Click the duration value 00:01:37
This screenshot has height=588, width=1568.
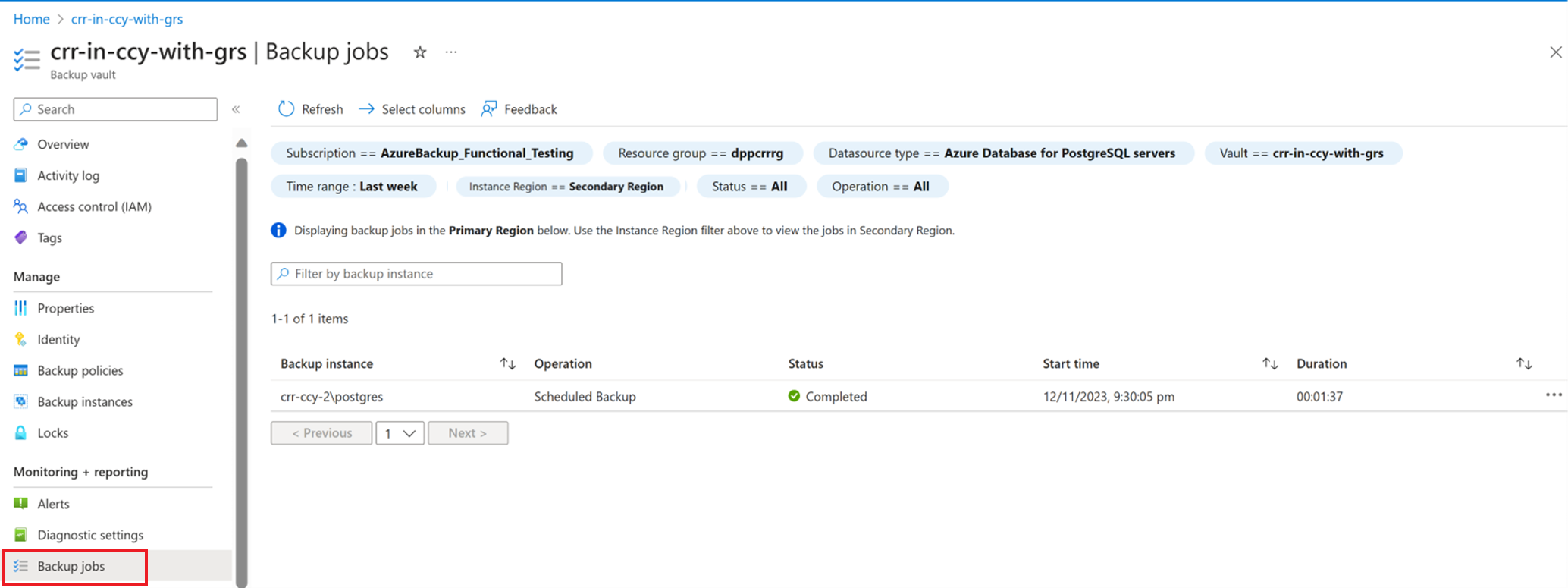1319,396
